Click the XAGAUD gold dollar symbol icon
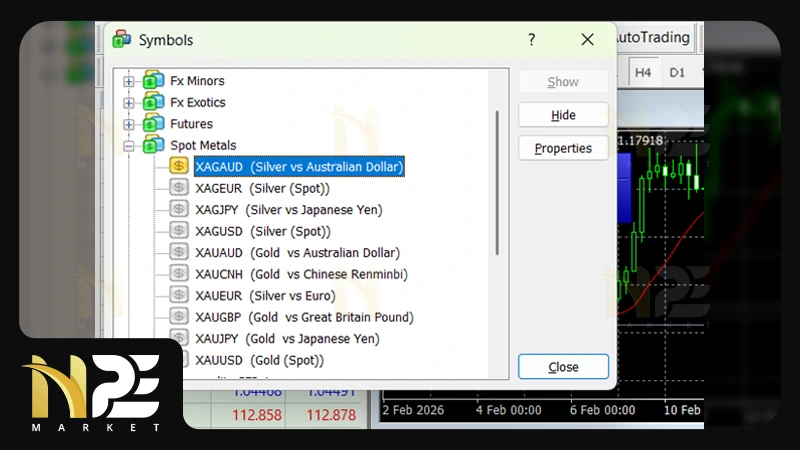 179,167
